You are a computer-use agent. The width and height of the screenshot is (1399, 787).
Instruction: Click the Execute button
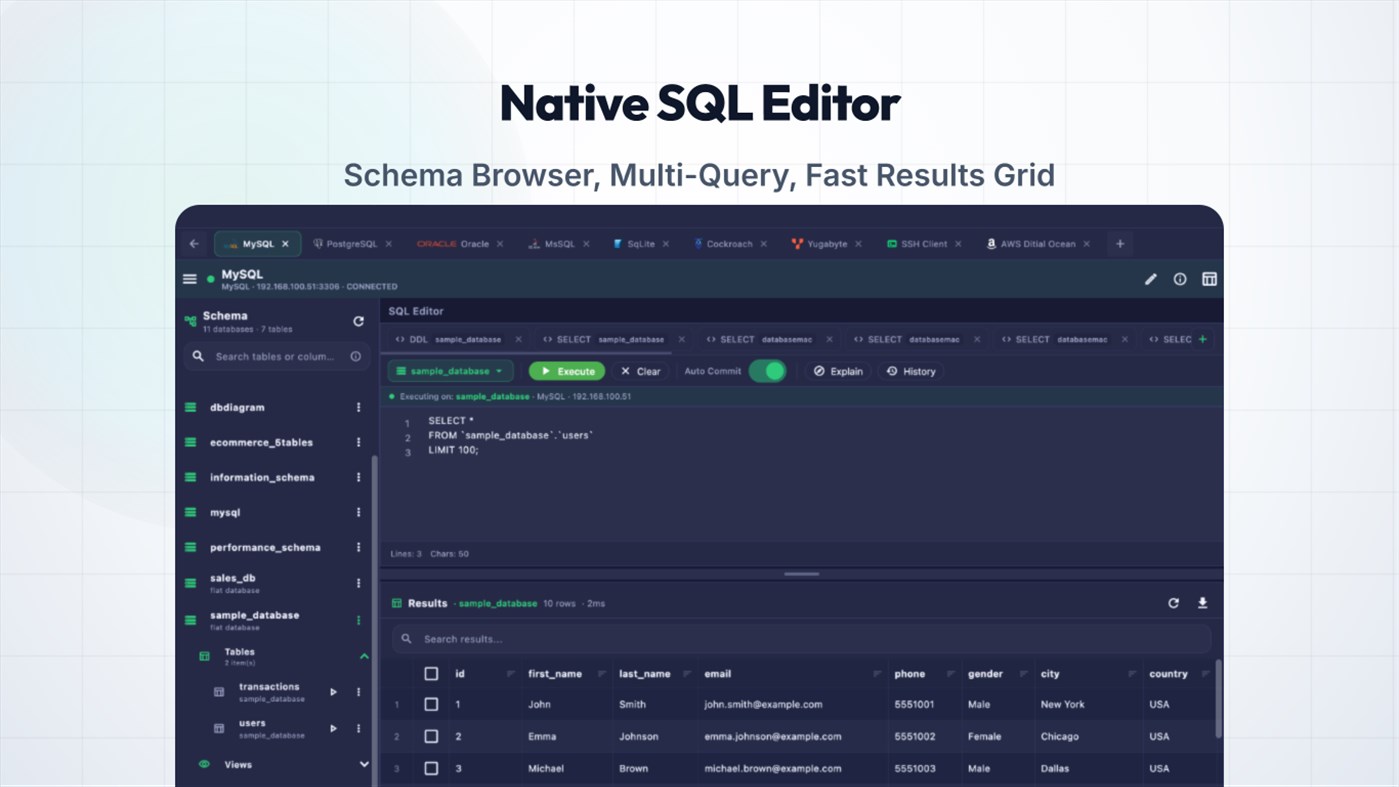click(567, 371)
